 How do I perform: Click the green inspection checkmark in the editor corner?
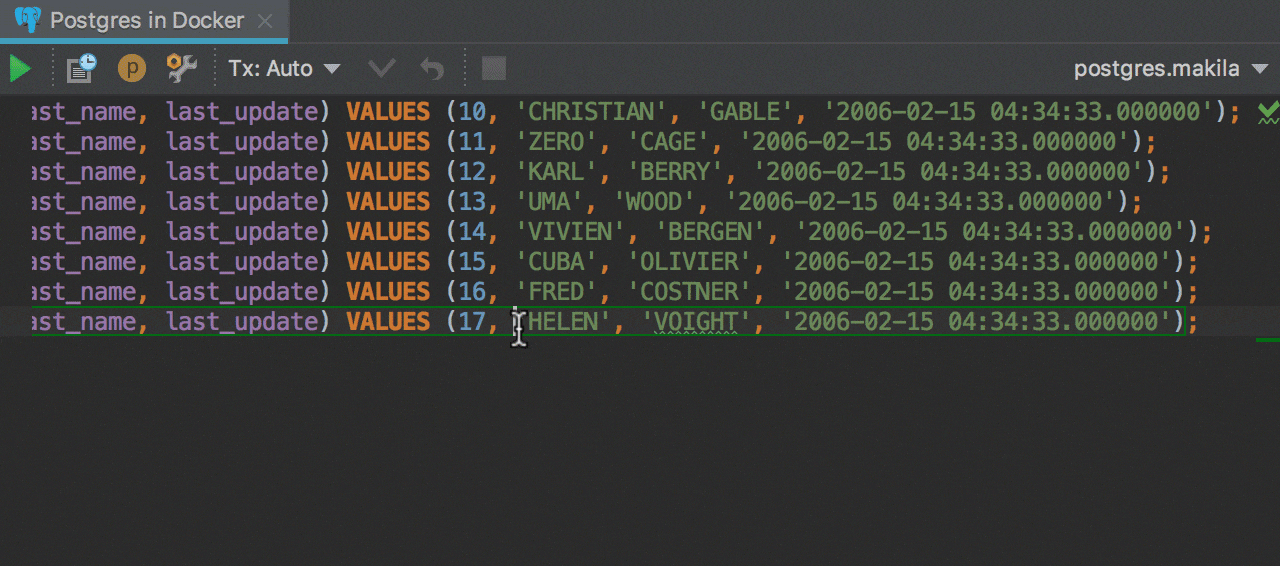1268,111
